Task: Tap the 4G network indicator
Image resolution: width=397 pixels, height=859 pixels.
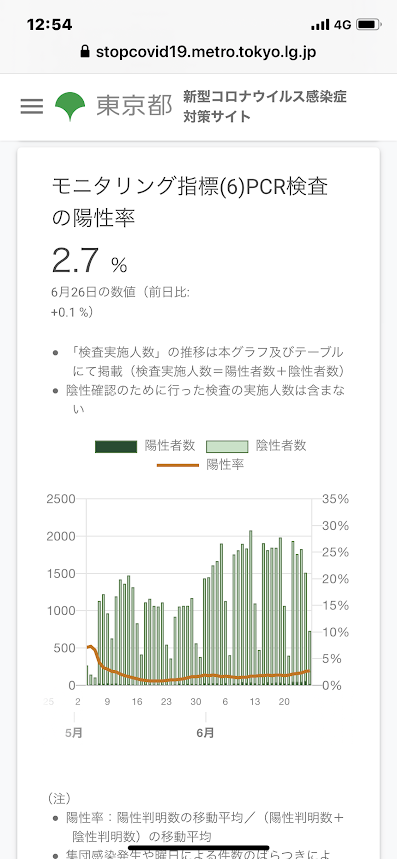Action: click(342, 25)
